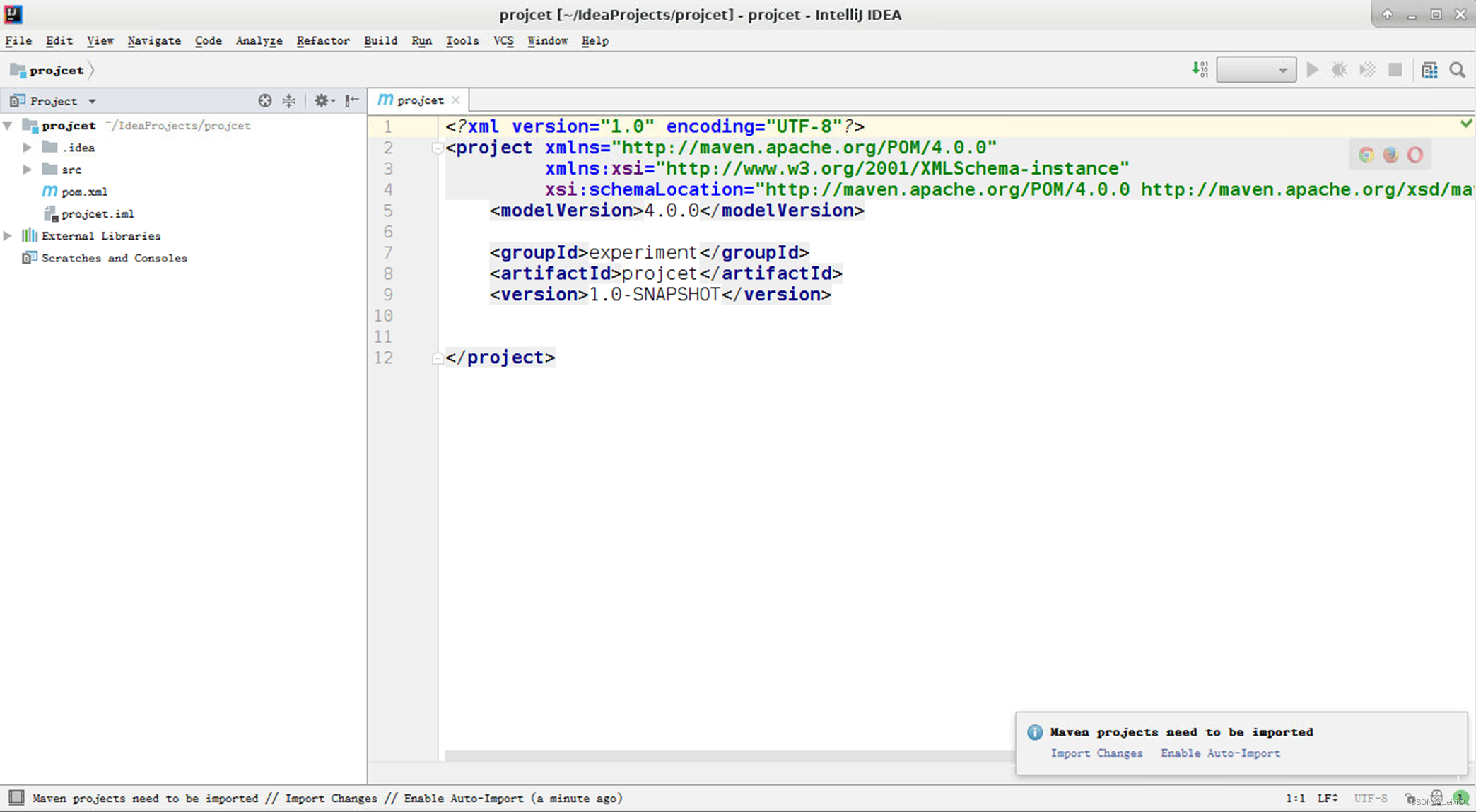Click the Run with Coverage icon
The width and height of the screenshot is (1476, 812).
coord(1367,70)
